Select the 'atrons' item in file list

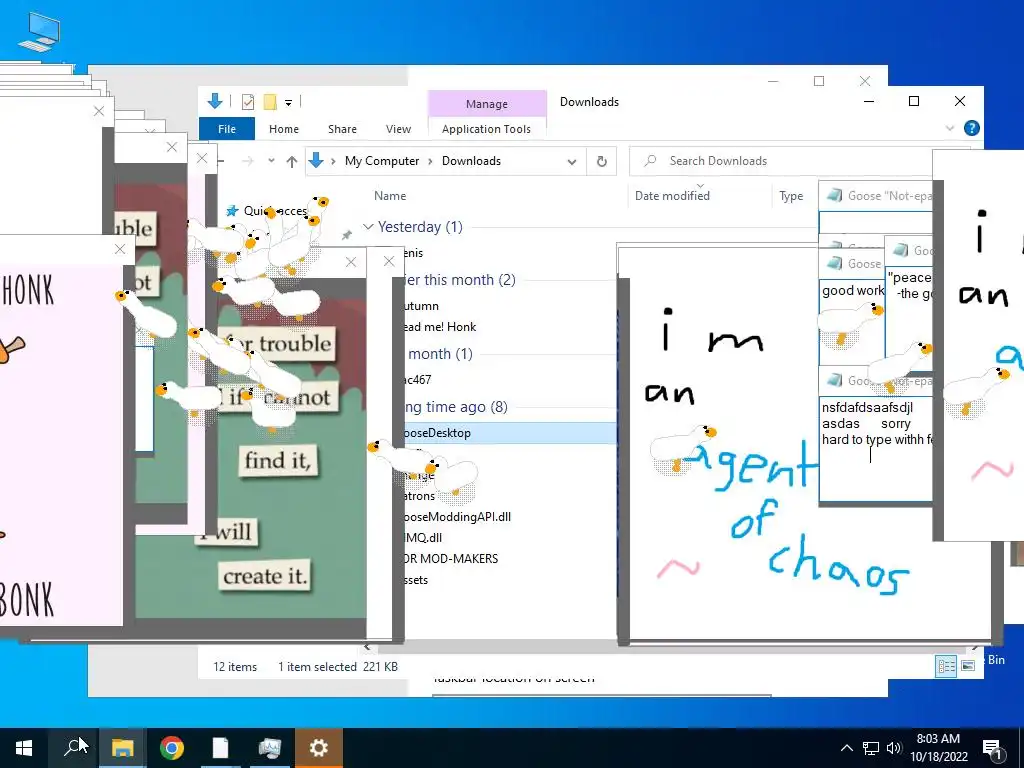pos(419,496)
